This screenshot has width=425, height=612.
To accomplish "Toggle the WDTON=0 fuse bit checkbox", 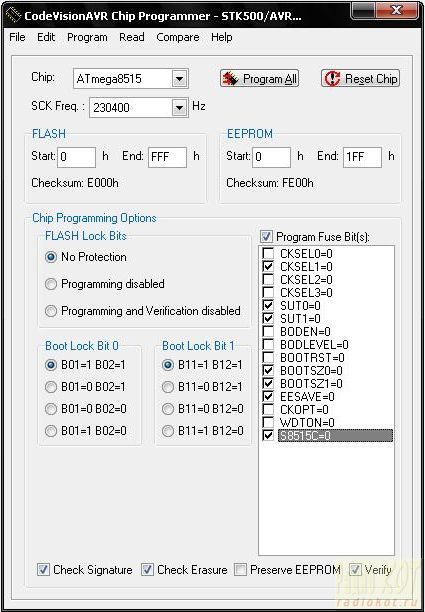I will click(x=268, y=422).
